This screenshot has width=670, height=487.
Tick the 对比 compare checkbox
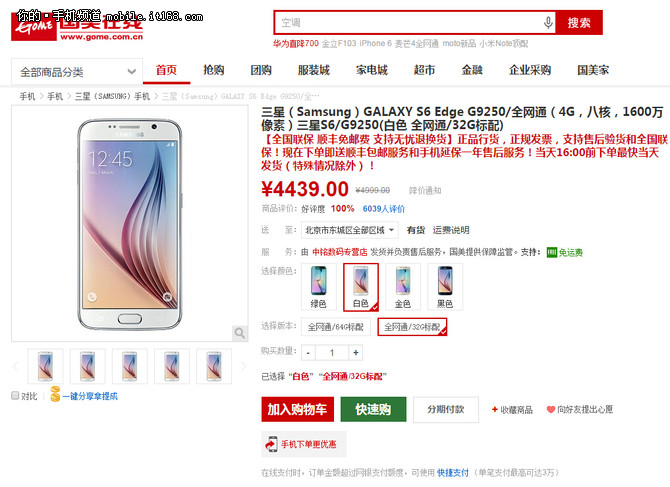[15, 396]
